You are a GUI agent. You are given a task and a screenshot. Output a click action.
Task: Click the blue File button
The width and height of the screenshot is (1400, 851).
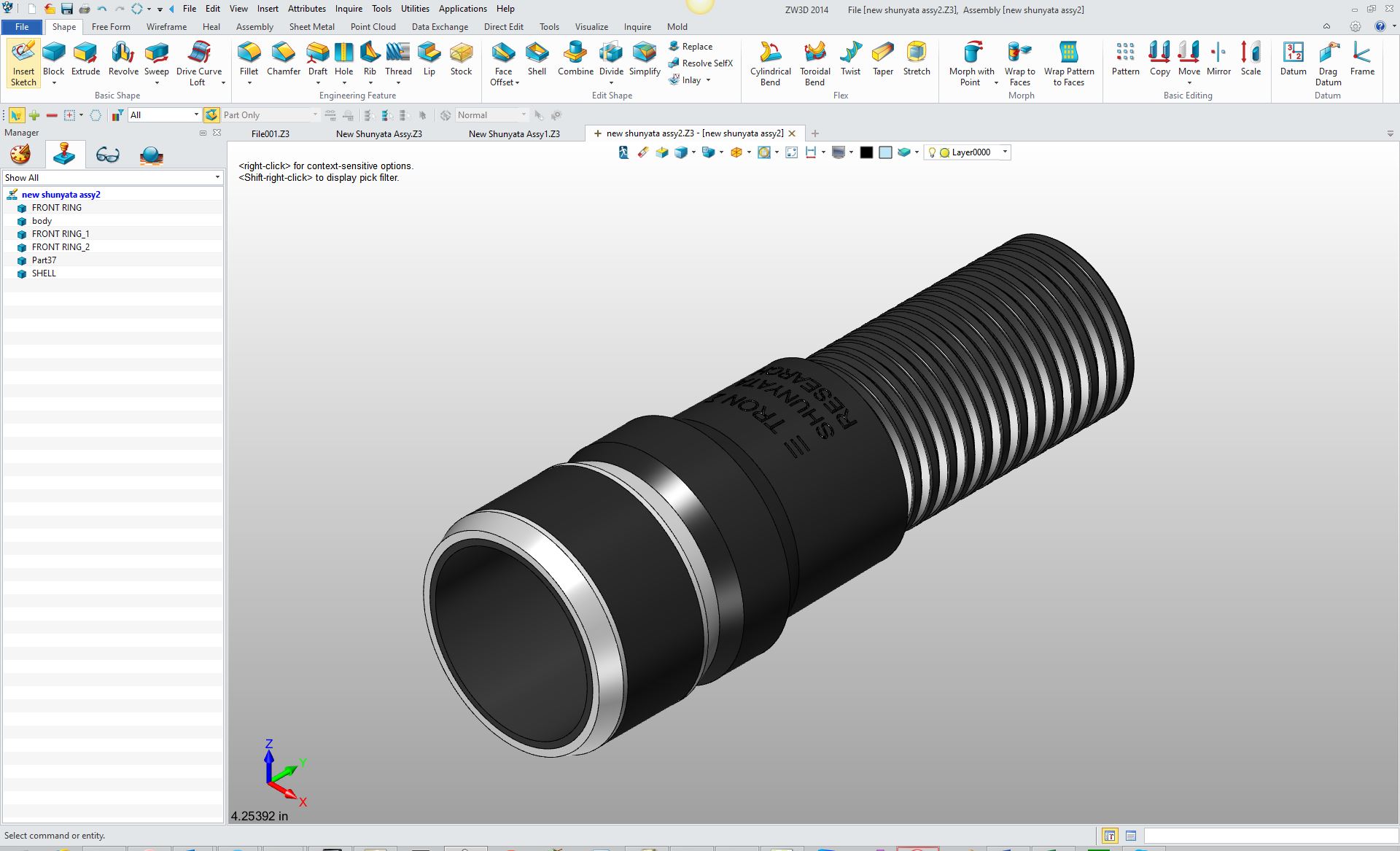pyautogui.click(x=22, y=27)
